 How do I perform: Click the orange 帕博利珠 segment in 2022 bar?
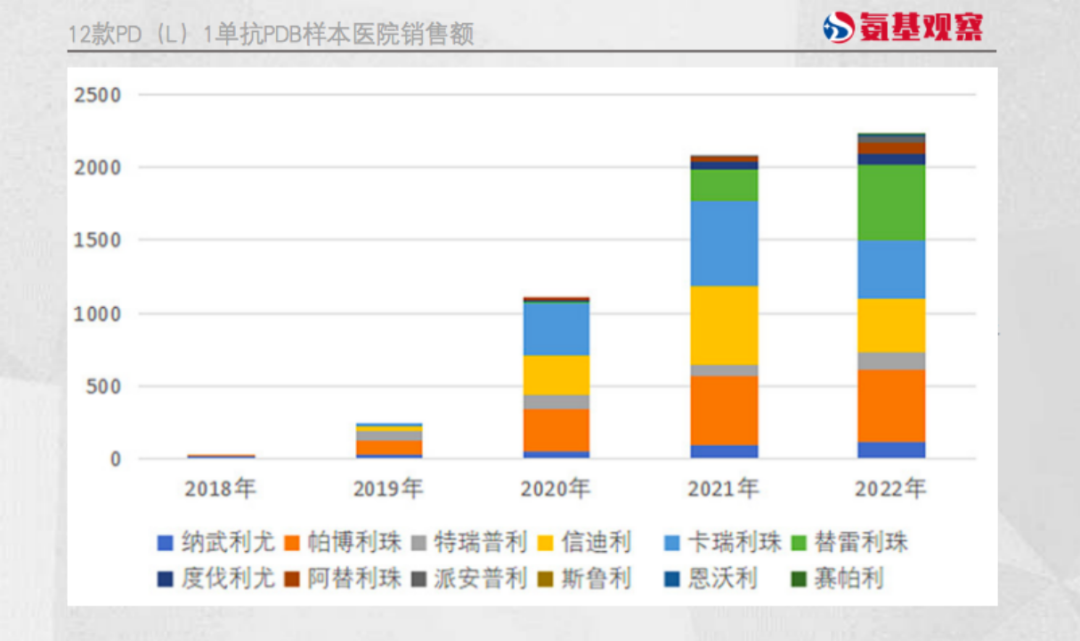point(891,406)
